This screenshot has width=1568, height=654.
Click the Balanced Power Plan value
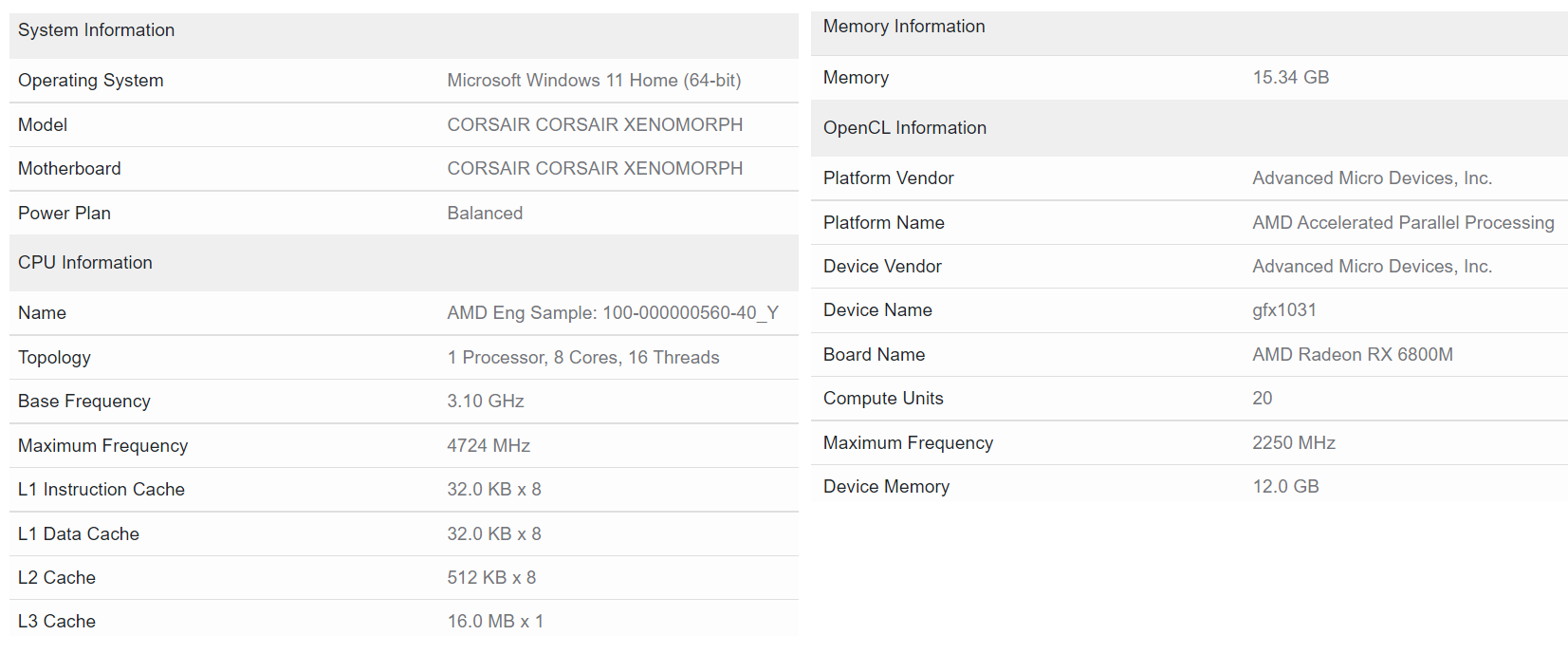point(485,213)
